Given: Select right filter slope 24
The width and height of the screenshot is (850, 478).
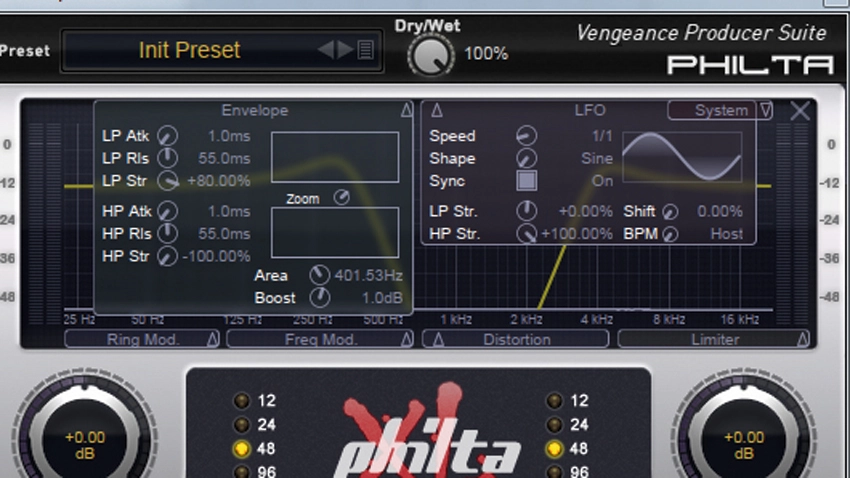Looking at the screenshot, I should click(554, 424).
